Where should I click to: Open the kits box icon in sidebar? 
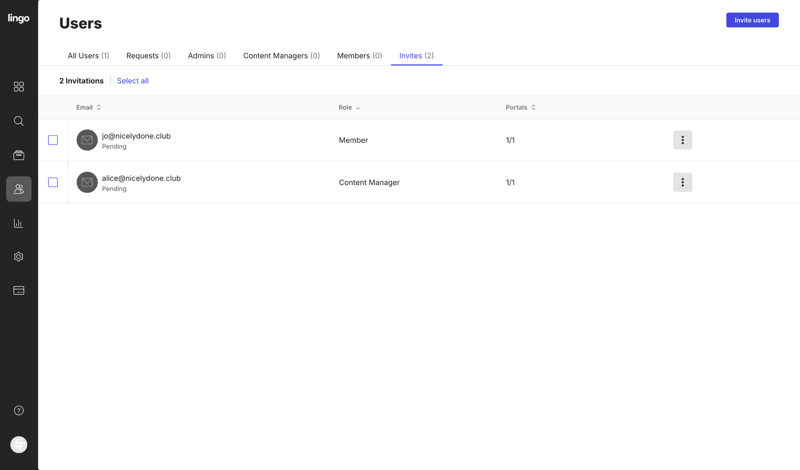coord(19,155)
